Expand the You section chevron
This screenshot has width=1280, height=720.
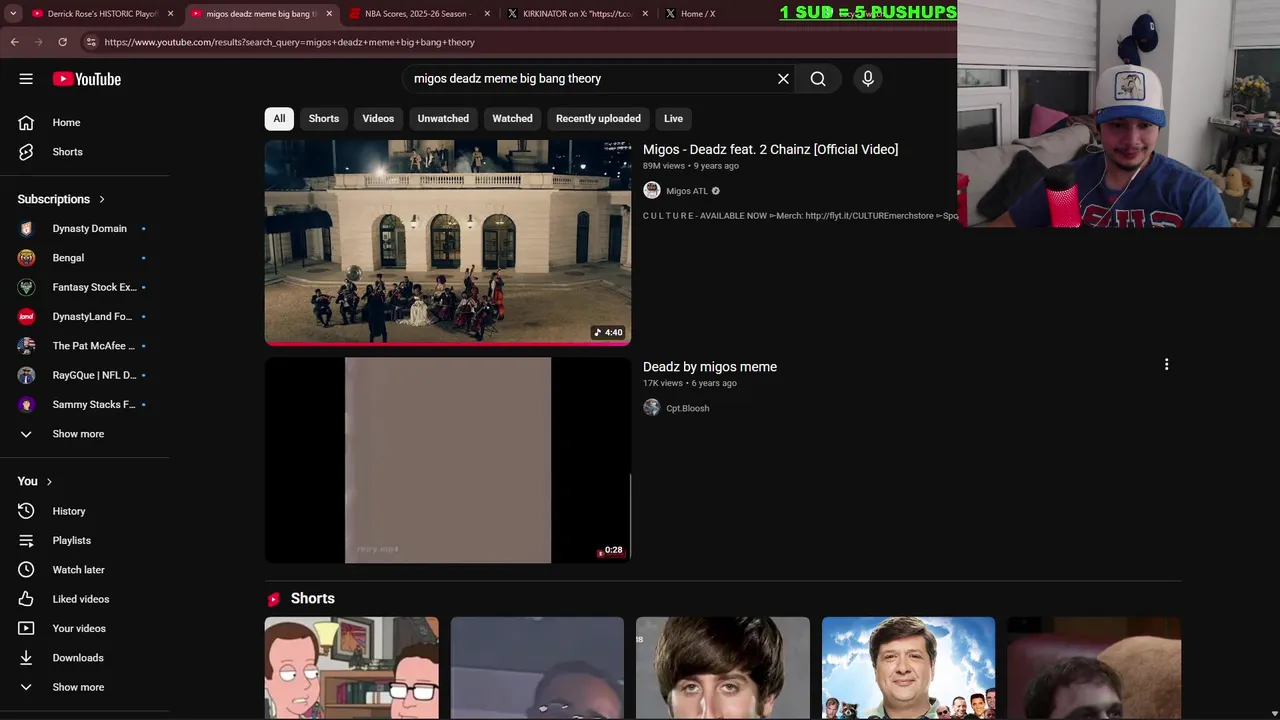(48, 481)
